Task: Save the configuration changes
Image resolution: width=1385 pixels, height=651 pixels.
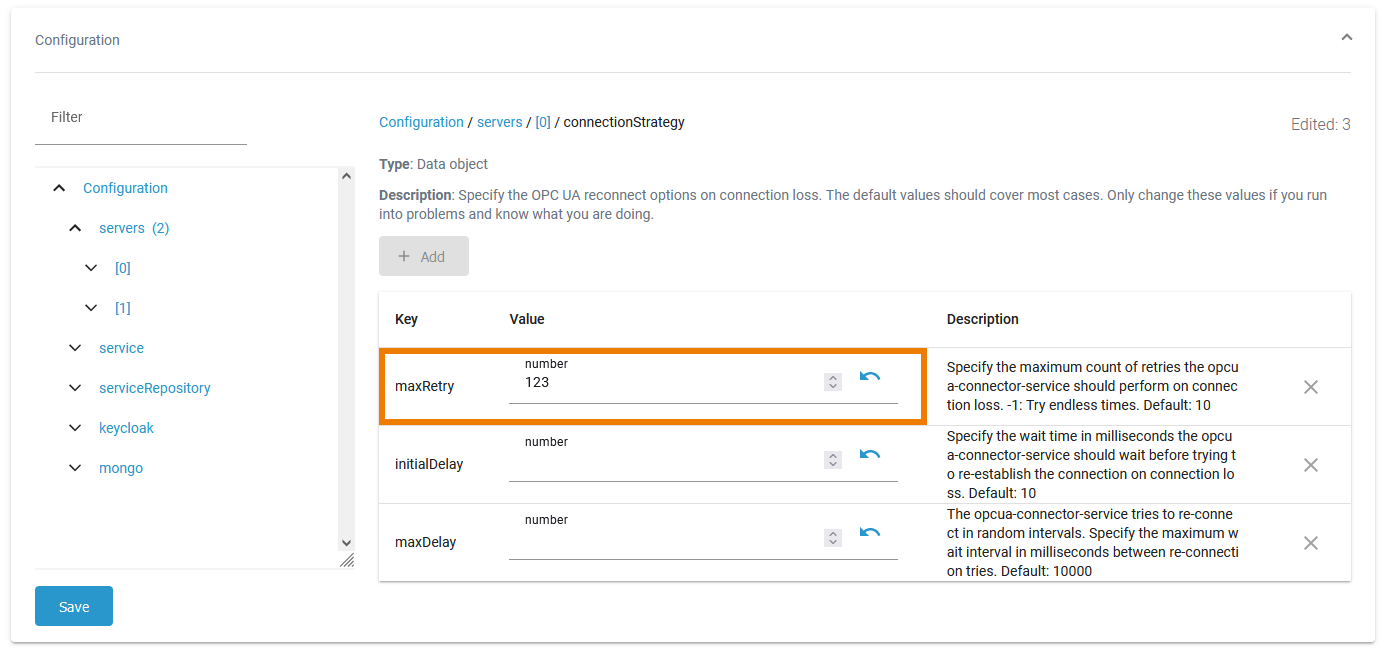Action: 74,606
